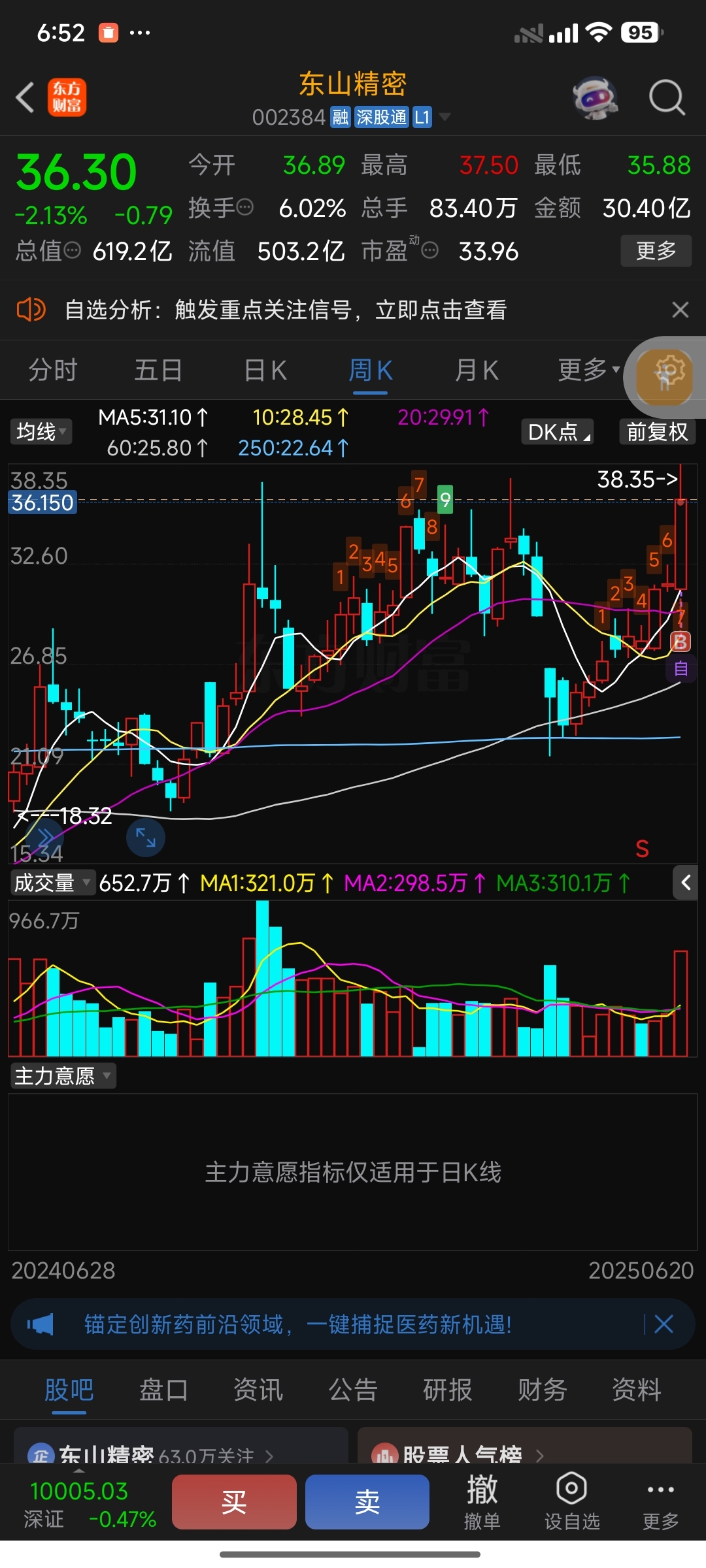Expand stock title dropdown arrow

[445, 117]
